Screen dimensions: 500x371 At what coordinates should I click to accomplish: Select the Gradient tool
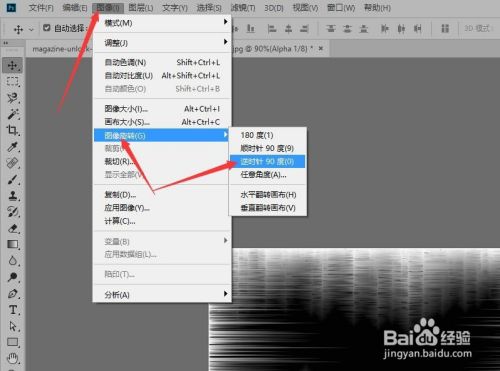click(x=12, y=245)
